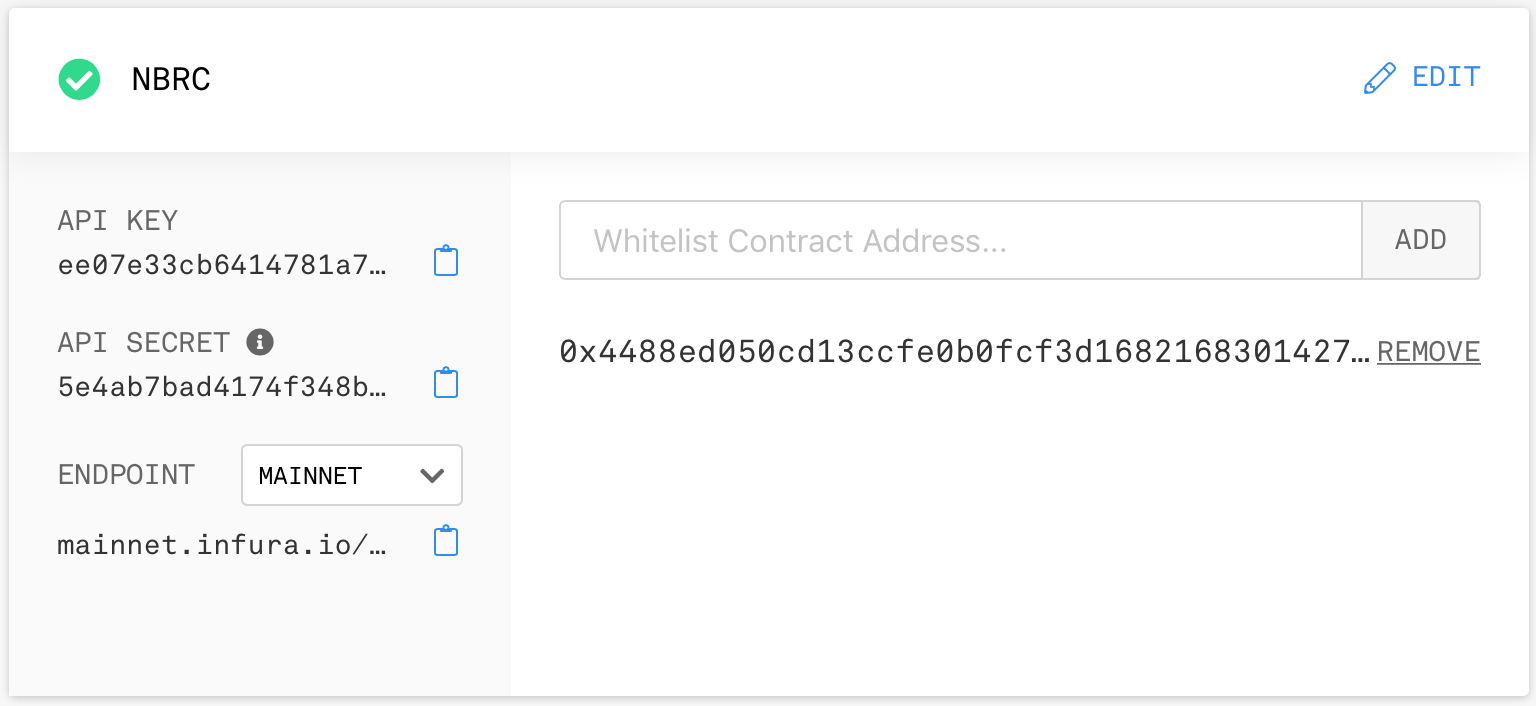1536x706 pixels.
Task: Focus the Whitelist Contract Address input field
Action: (961, 240)
